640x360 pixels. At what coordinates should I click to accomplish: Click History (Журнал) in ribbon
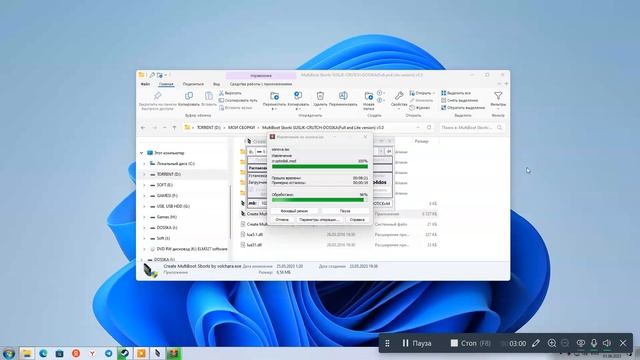pos(420,108)
